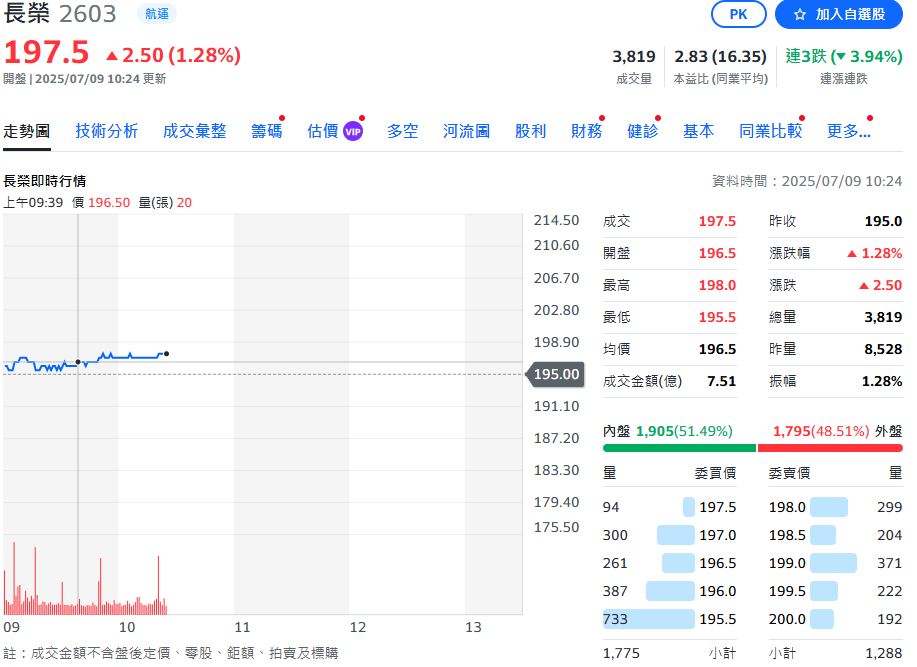Click the 最高 value 198.0 in stats
This screenshot has width=917, height=667.
(717, 285)
